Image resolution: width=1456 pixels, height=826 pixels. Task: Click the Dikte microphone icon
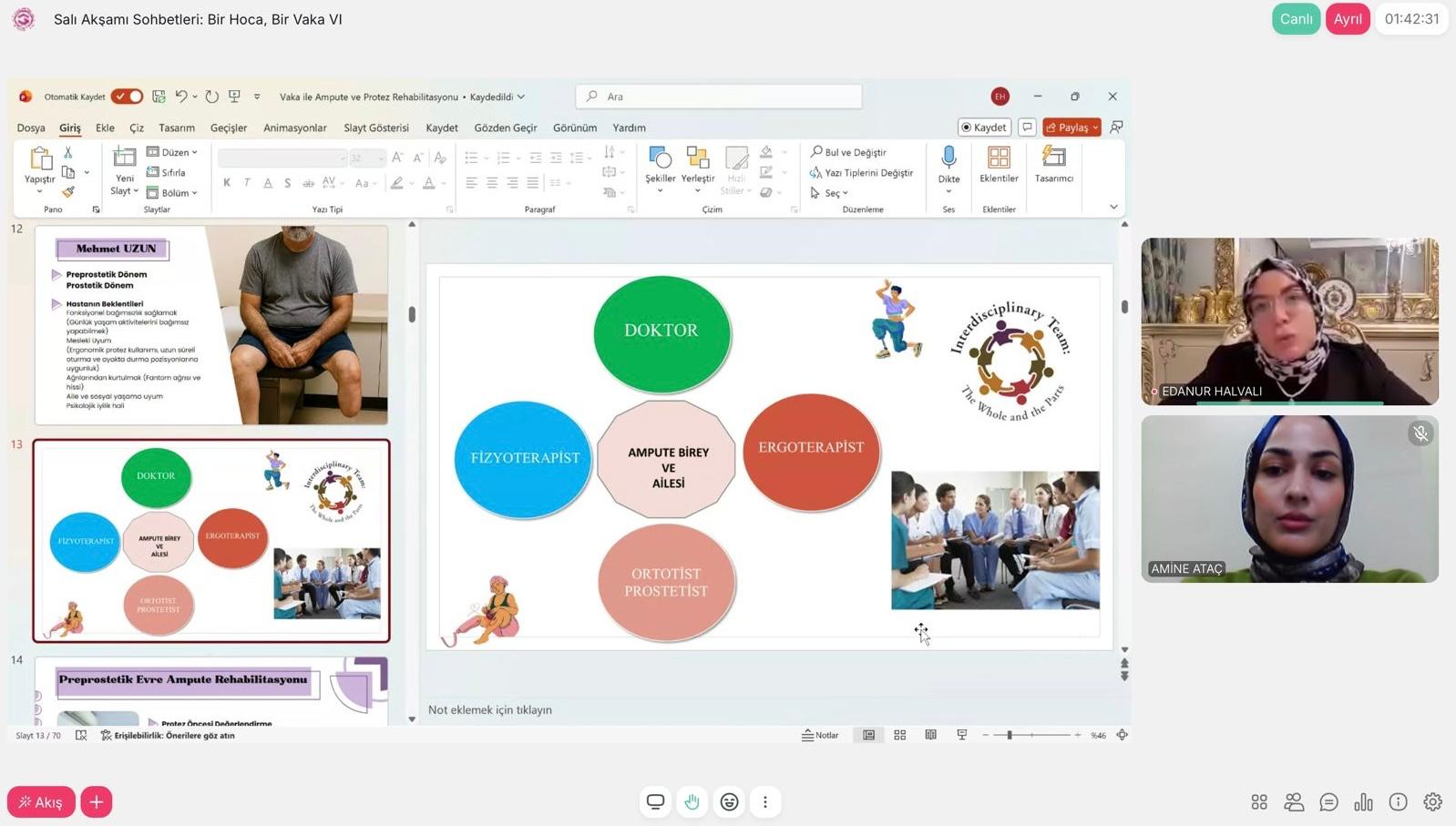[x=948, y=158]
